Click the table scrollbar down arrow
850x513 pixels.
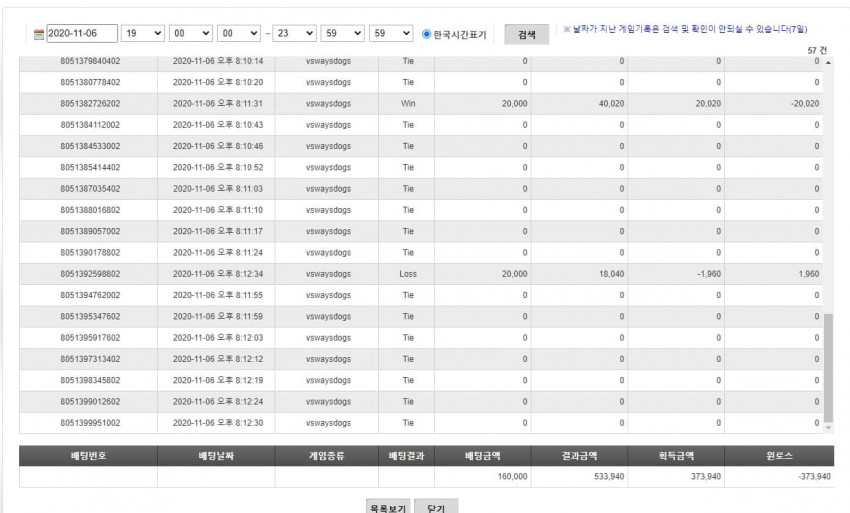[828, 428]
